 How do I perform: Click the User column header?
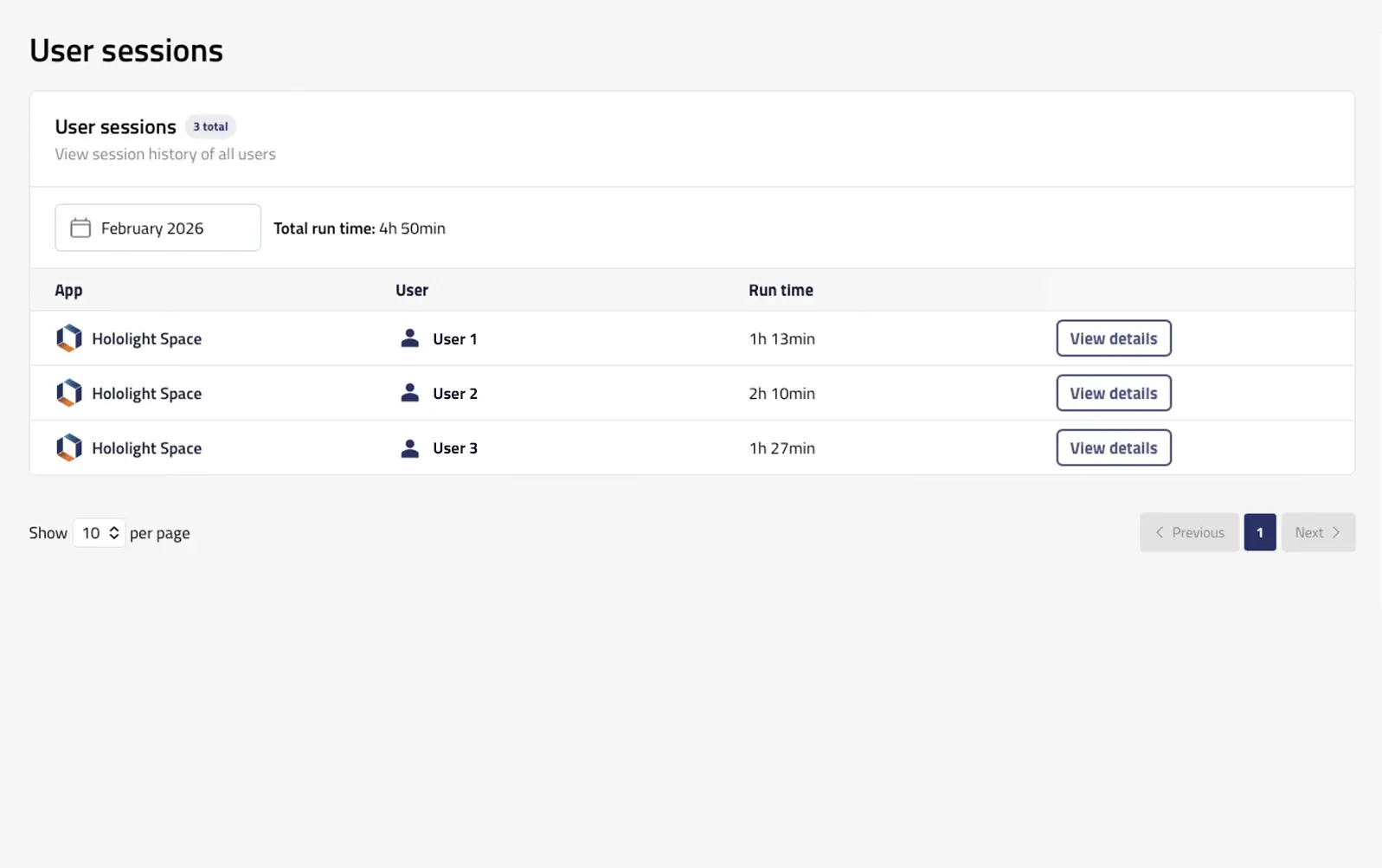[x=412, y=290]
